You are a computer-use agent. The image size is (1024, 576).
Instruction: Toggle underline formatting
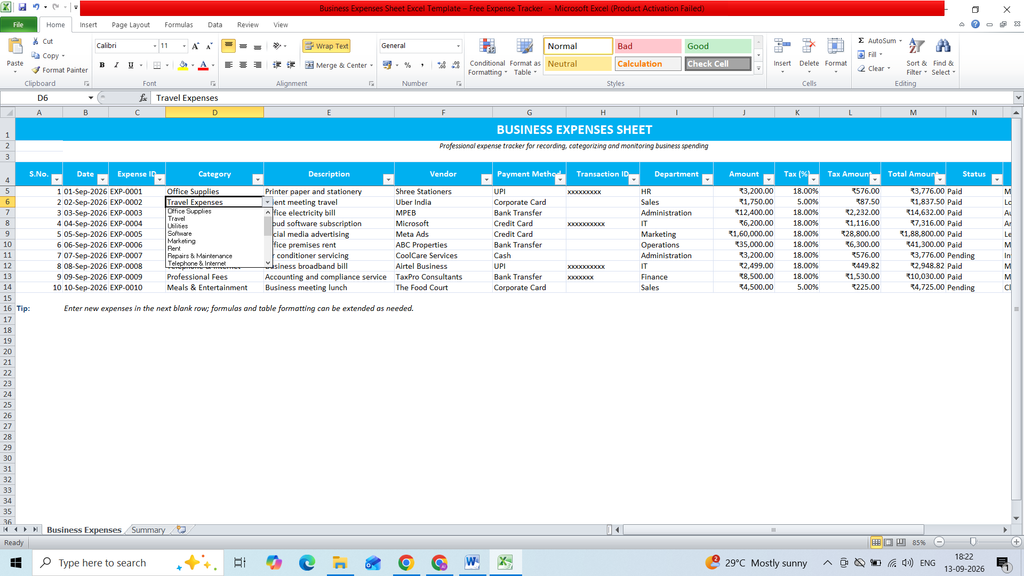click(131, 65)
